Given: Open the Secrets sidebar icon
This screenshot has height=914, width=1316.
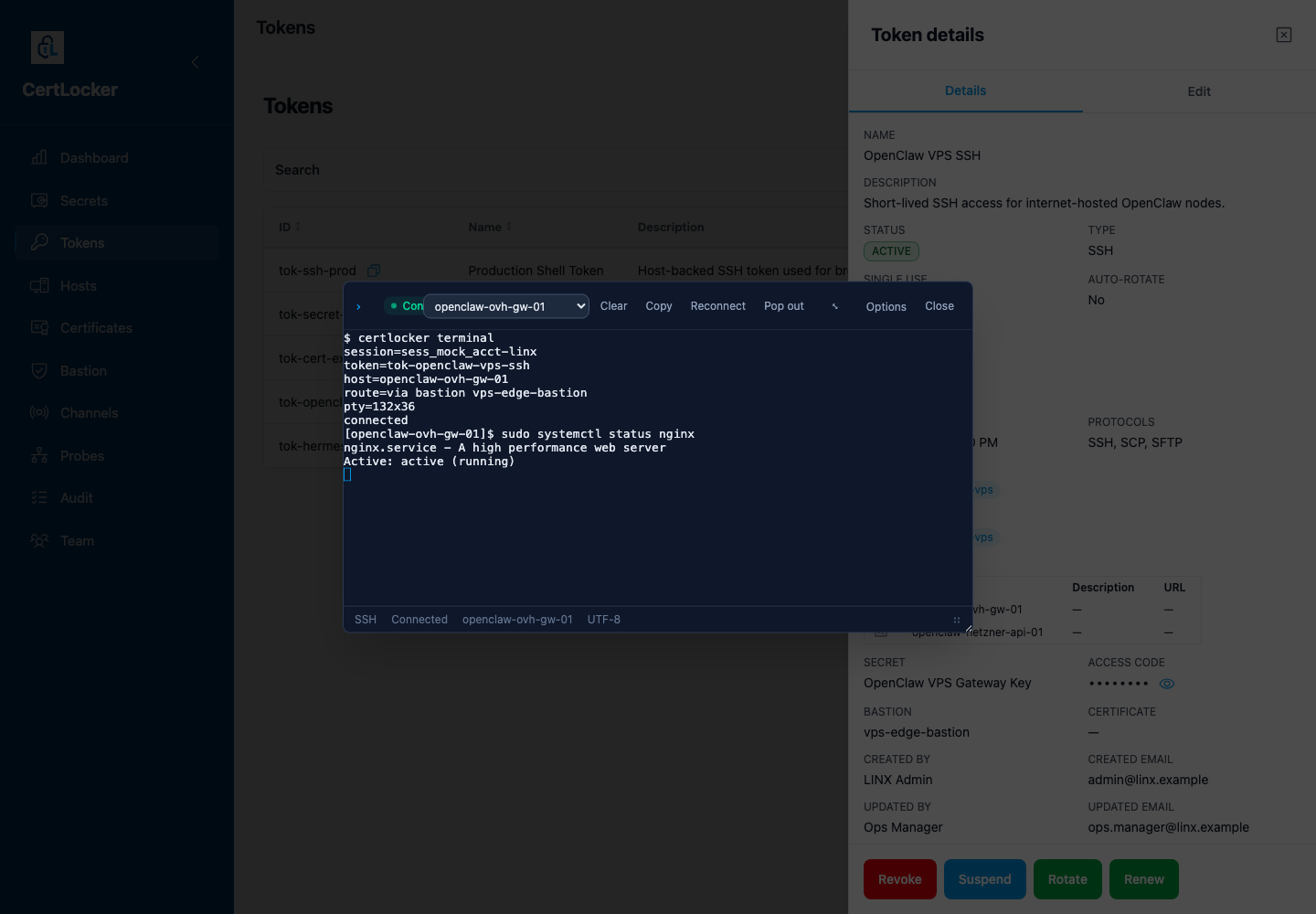Looking at the screenshot, I should pos(39,200).
